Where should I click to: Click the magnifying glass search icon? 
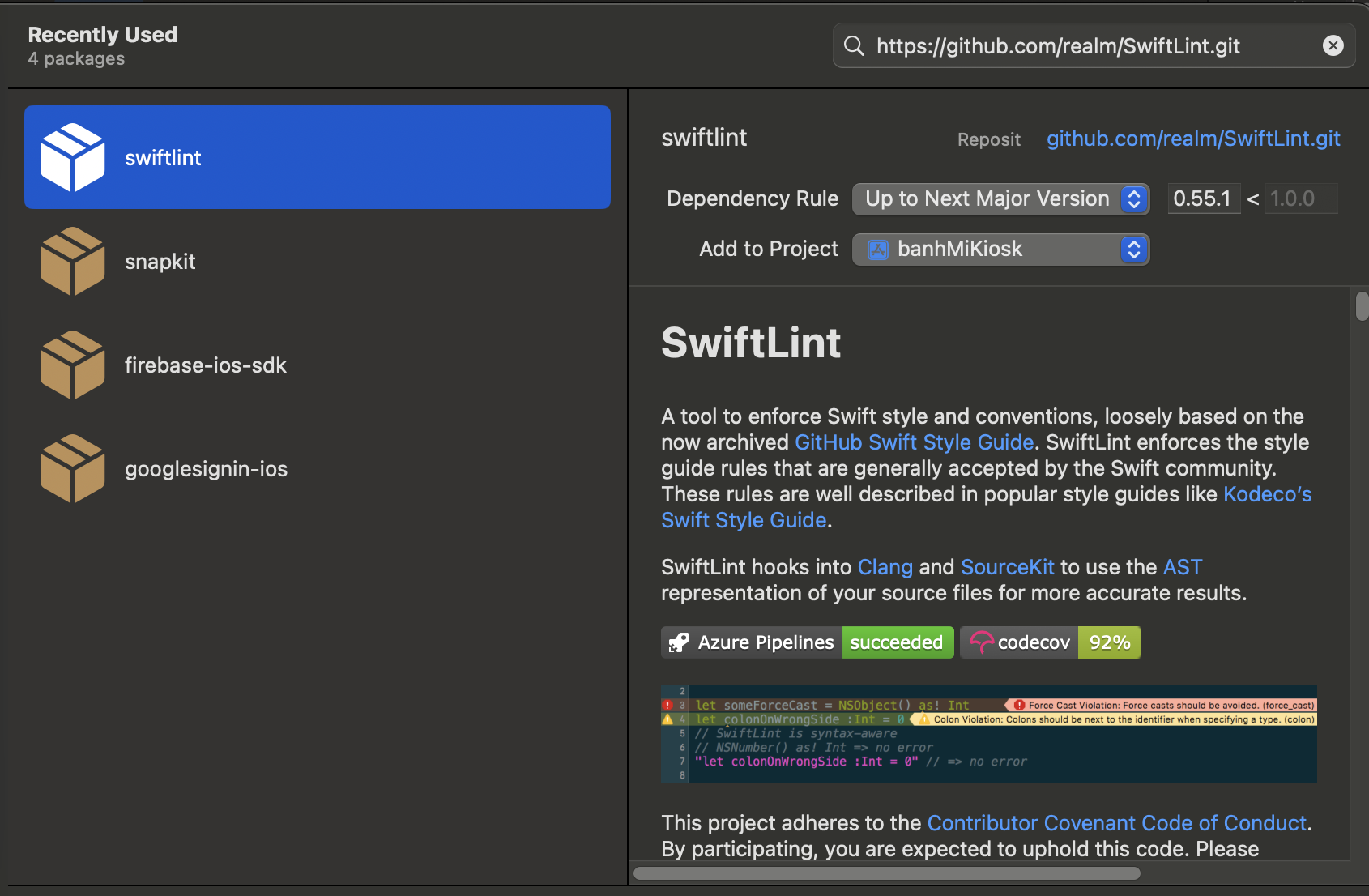point(854,45)
